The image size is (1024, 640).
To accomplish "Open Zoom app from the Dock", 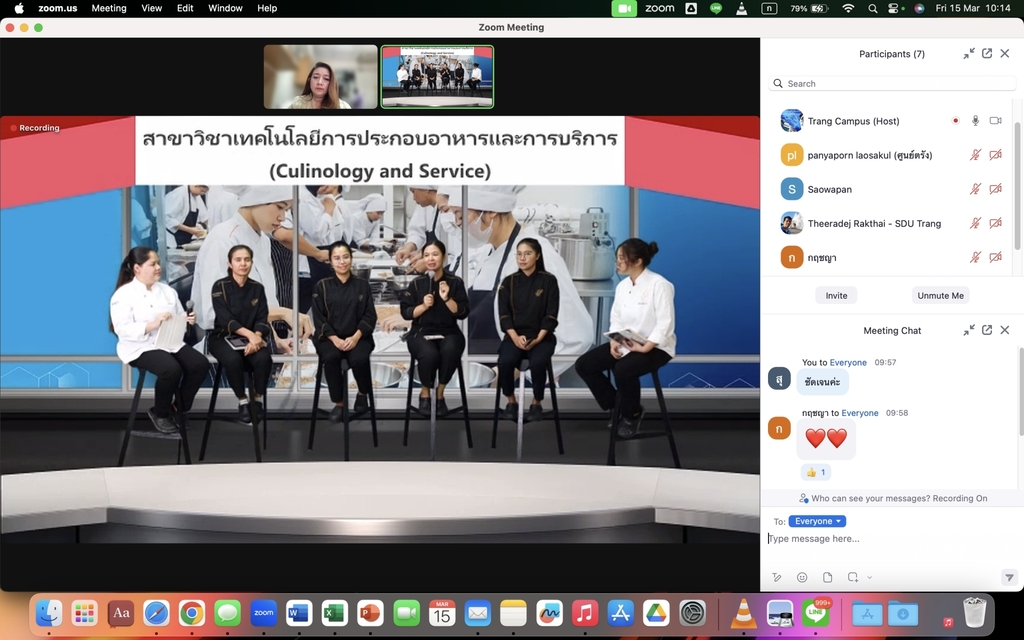I will click(263, 612).
